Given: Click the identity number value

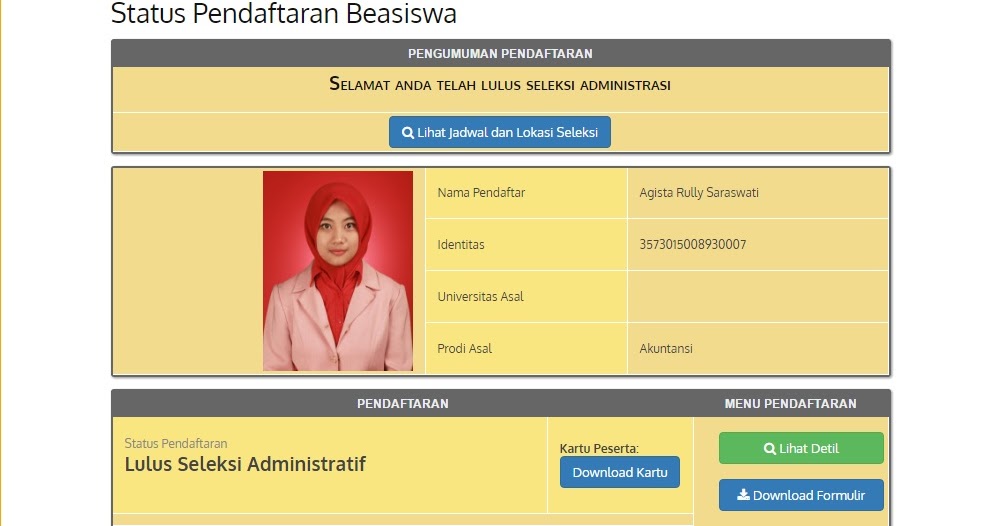Looking at the screenshot, I should click(x=693, y=244).
